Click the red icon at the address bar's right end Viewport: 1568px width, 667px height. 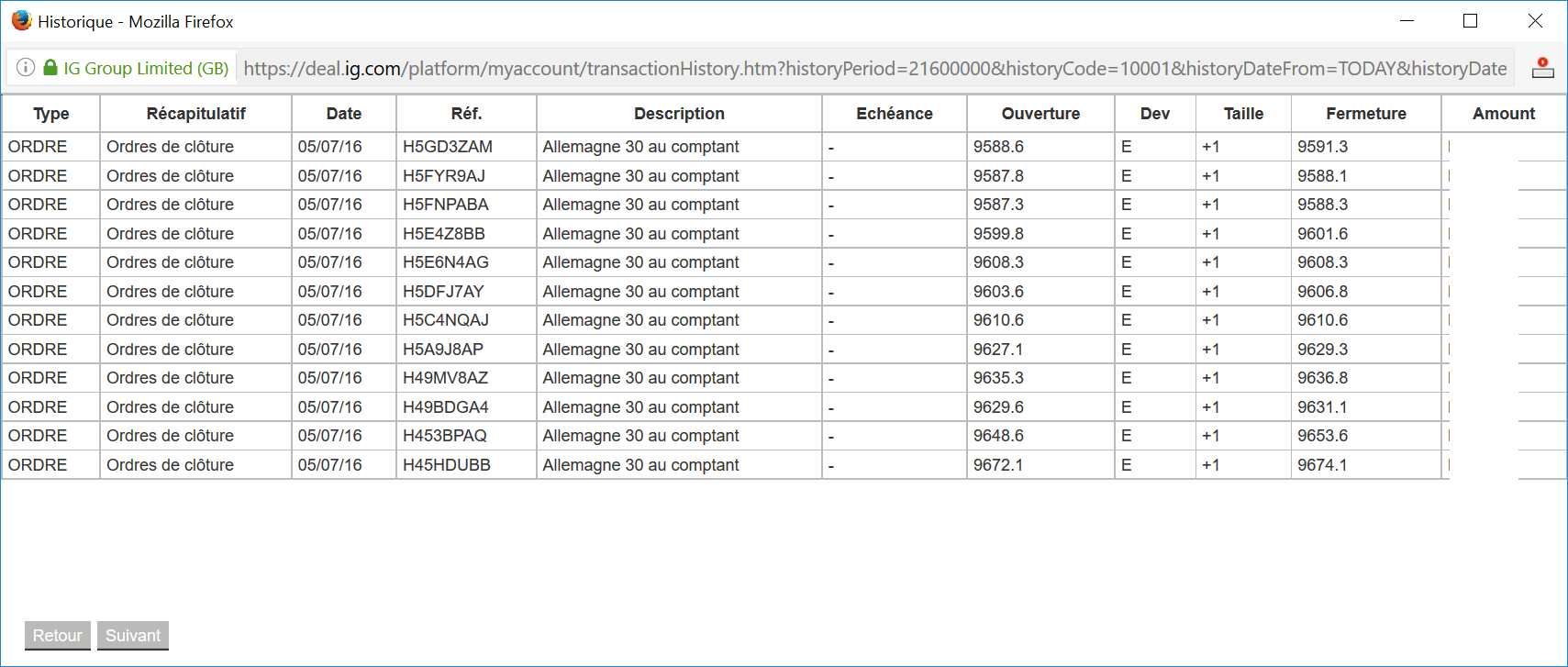[1543, 68]
